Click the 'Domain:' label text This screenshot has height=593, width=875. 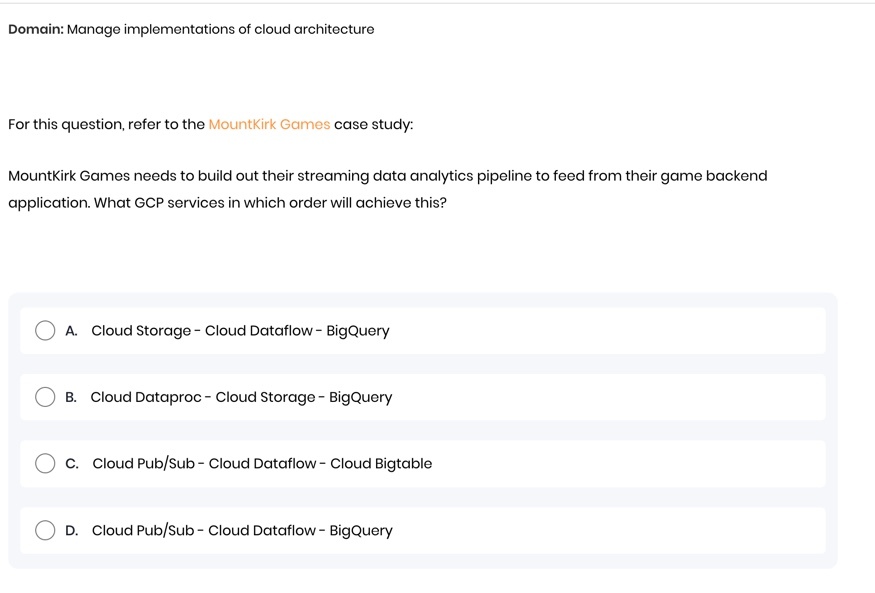point(36,29)
